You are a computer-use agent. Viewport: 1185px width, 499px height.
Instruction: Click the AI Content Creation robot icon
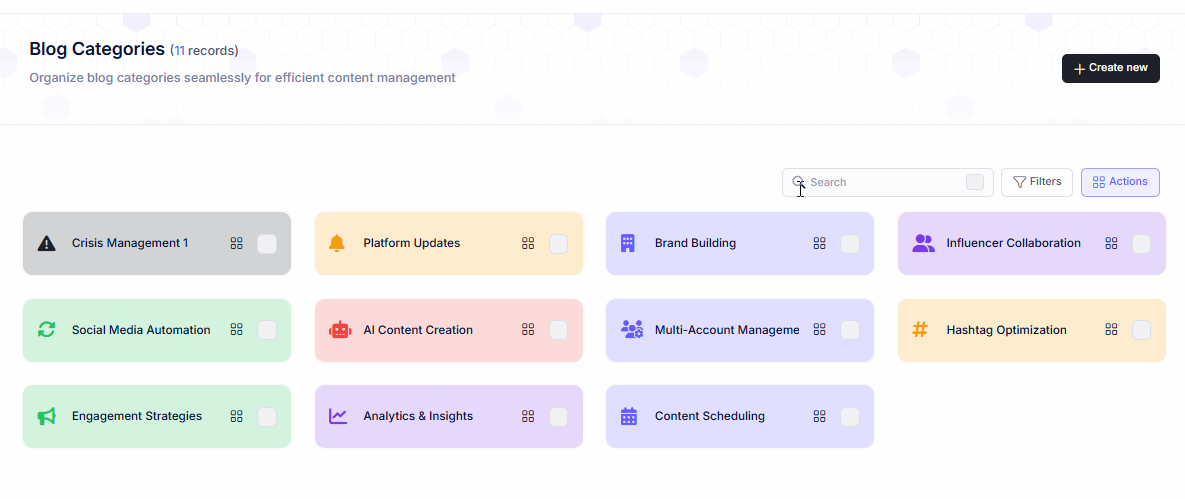[x=339, y=330]
